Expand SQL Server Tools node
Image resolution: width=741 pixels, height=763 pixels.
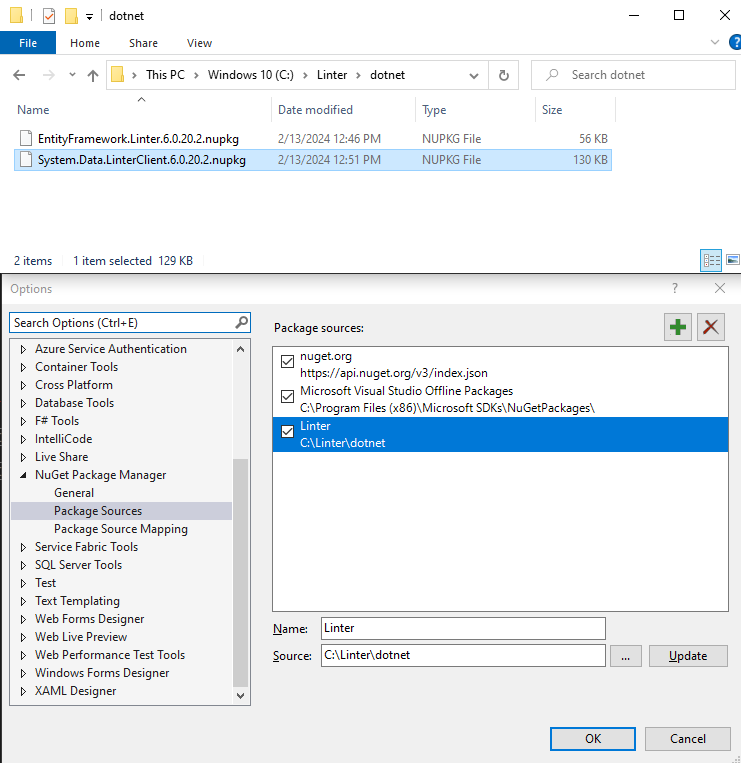23,565
